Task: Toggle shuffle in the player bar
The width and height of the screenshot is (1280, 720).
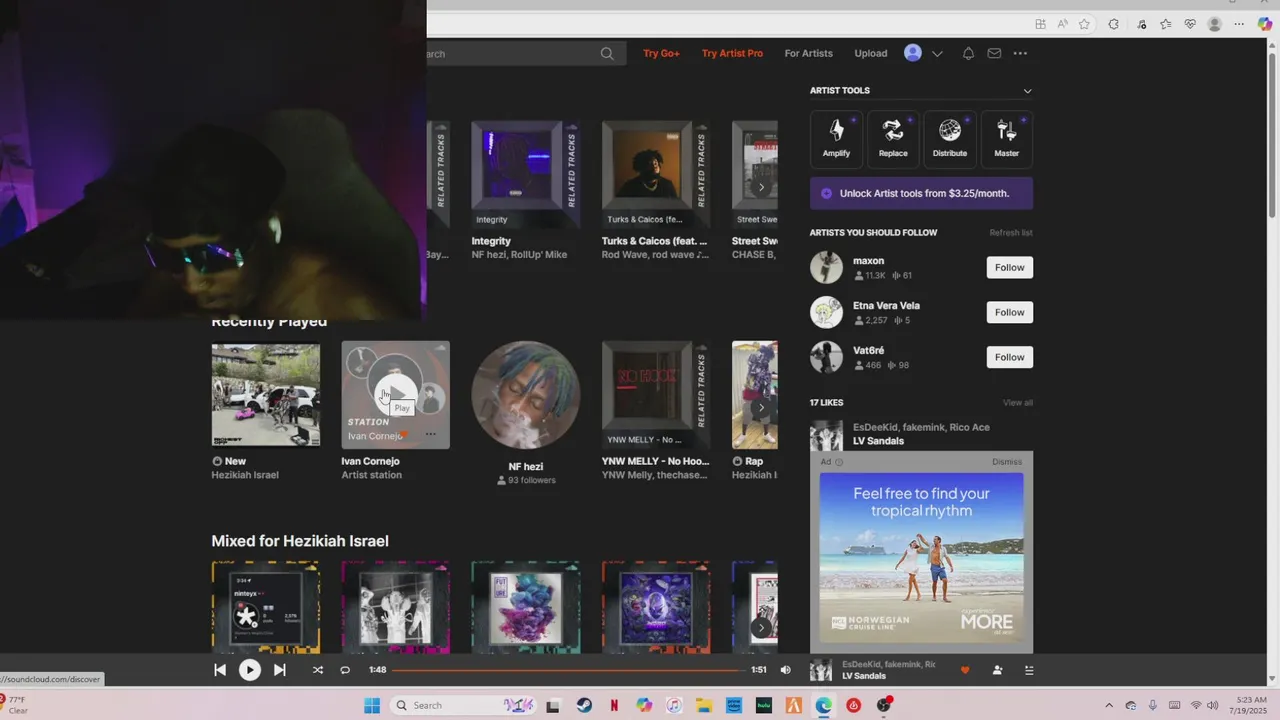Action: (318, 670)
